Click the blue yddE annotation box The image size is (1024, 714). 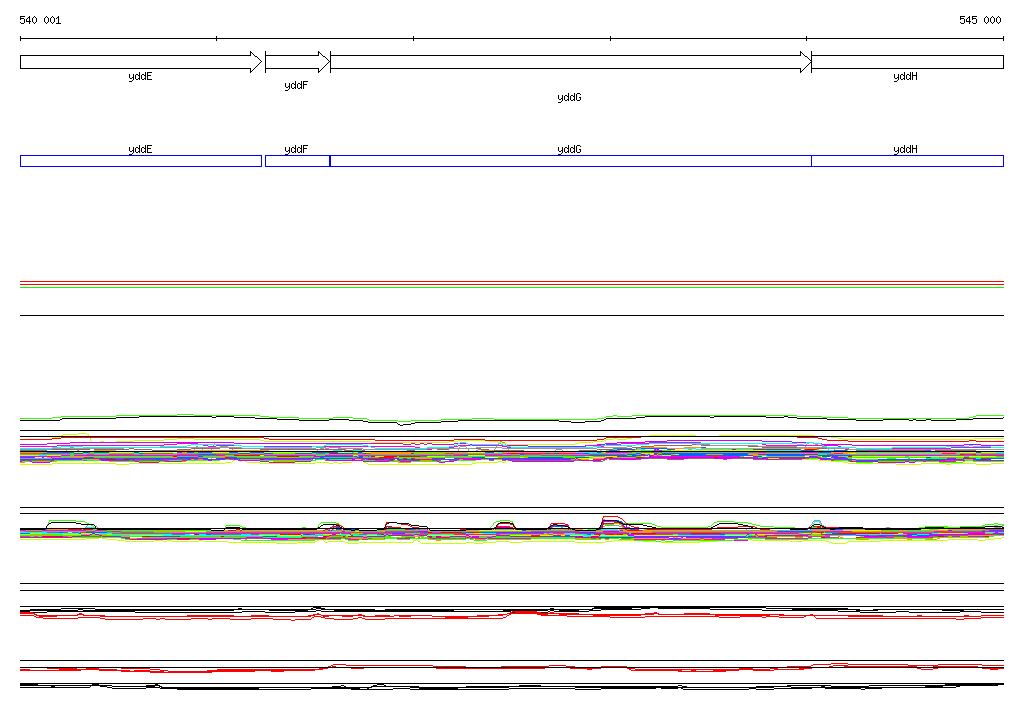[x=140, y=161]
